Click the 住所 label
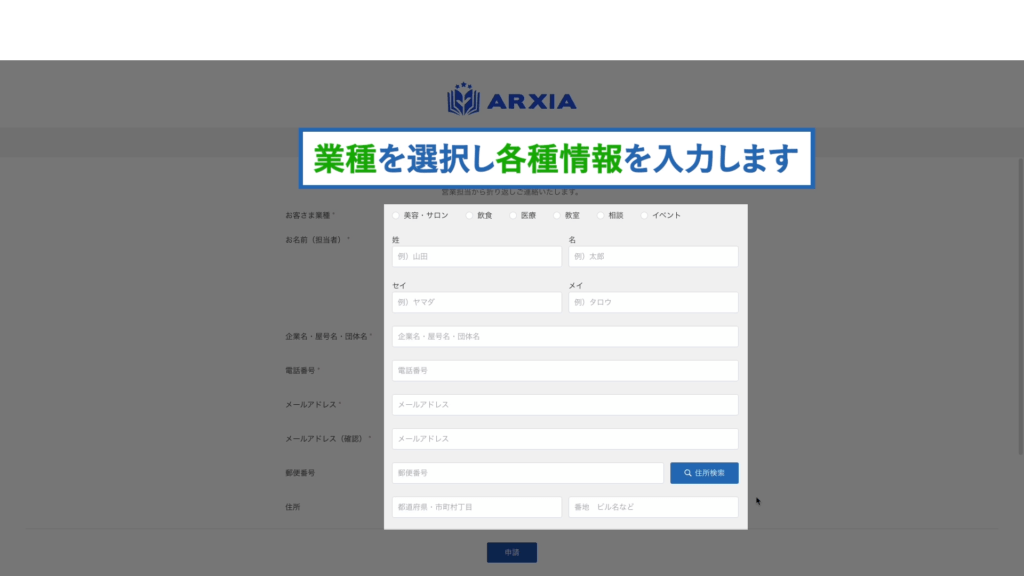This screenshot has width=1024, height=576. [x=293, y=507]
